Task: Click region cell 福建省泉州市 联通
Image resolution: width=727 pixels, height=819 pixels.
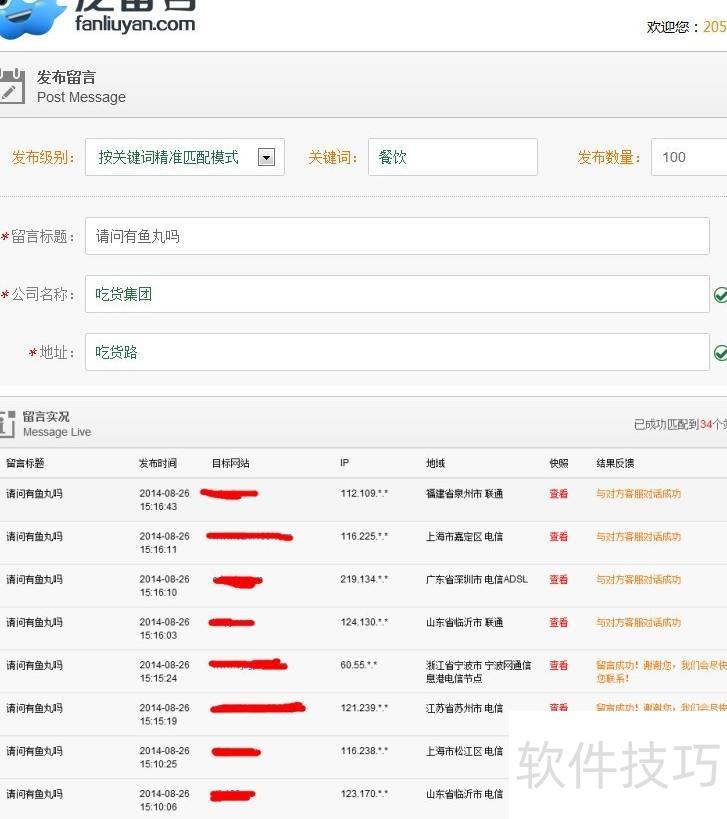Action: tap(464, 494)
